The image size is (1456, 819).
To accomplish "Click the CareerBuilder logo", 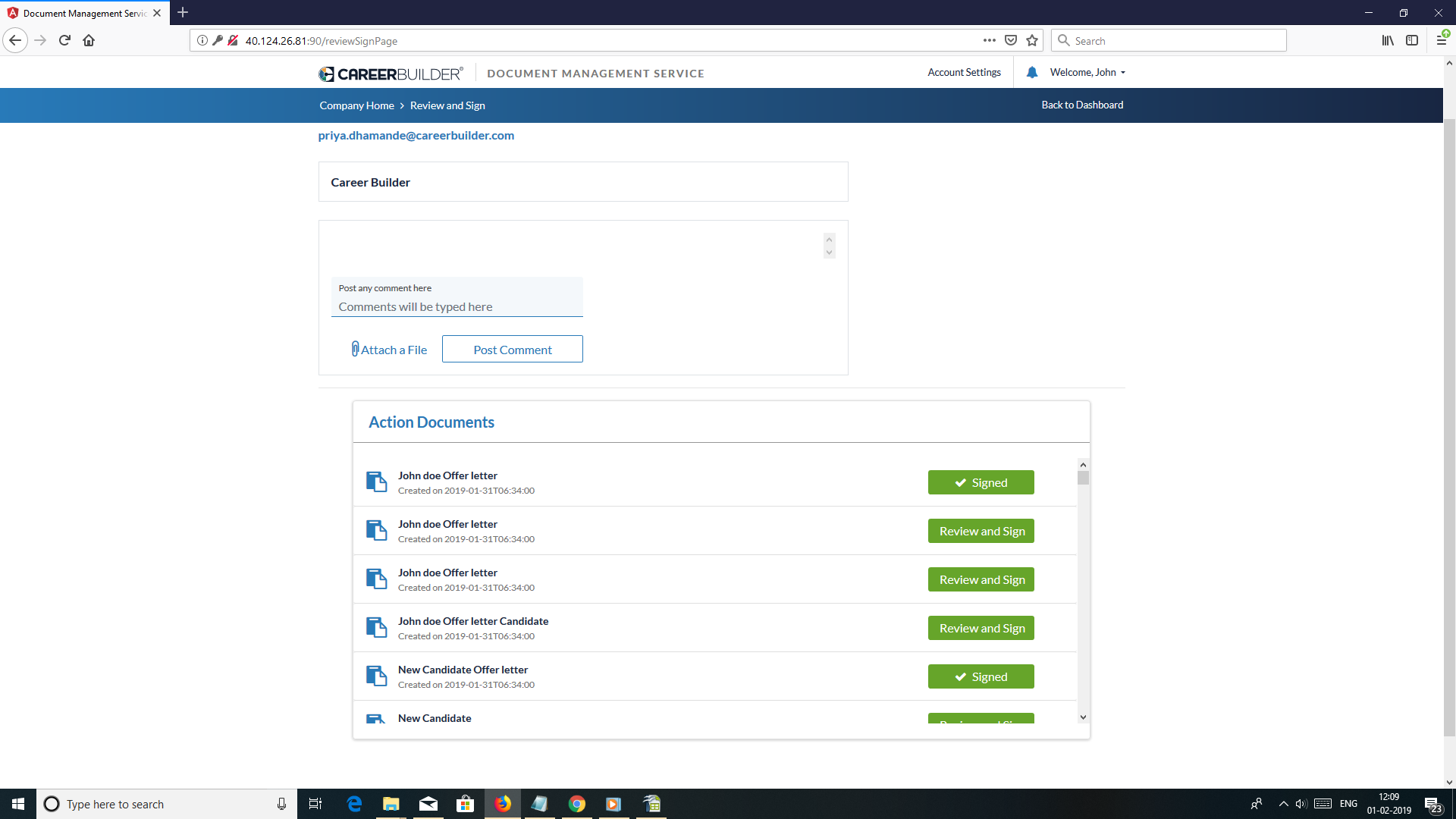I will pyautogui.click(x=391, y=74).
